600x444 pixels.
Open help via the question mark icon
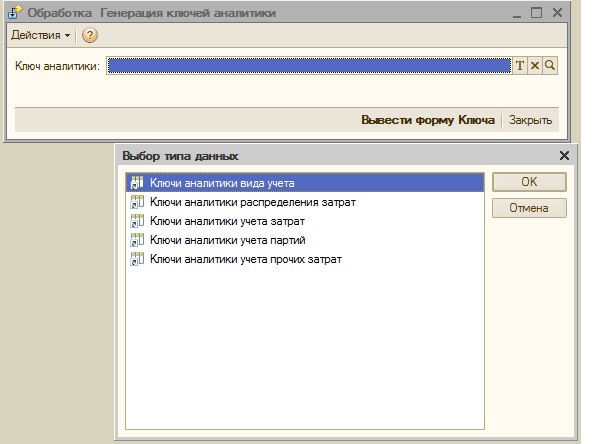(x=90, y=35)
